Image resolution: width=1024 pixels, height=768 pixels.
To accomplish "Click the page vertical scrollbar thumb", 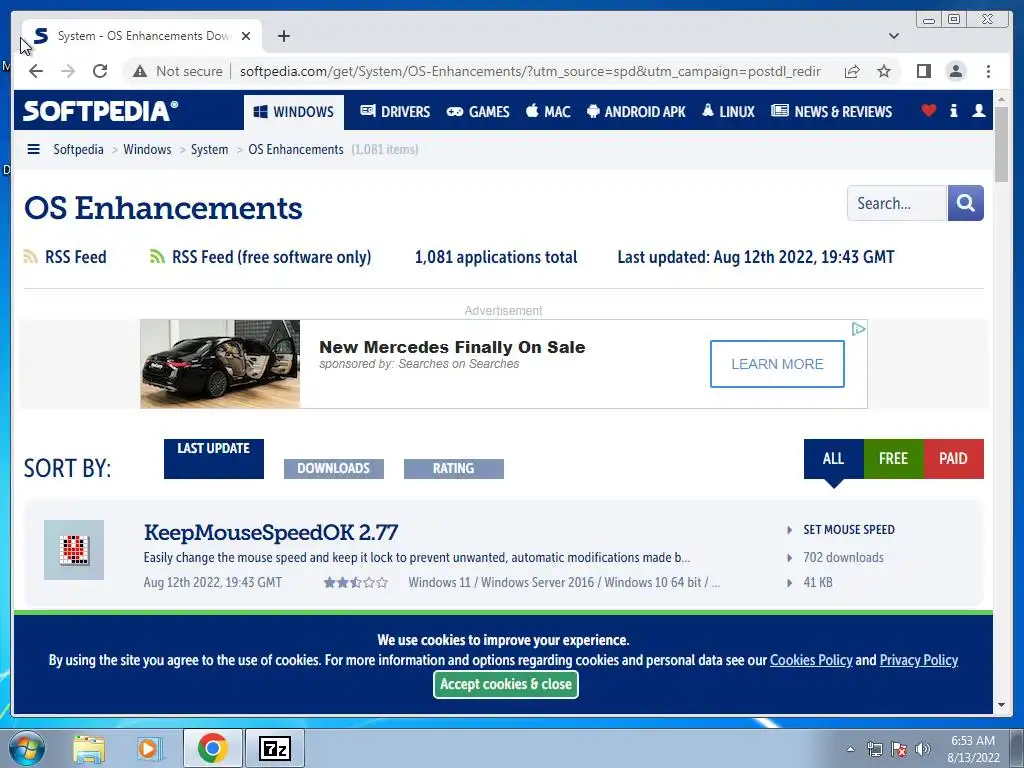I will click(1002, 144).
